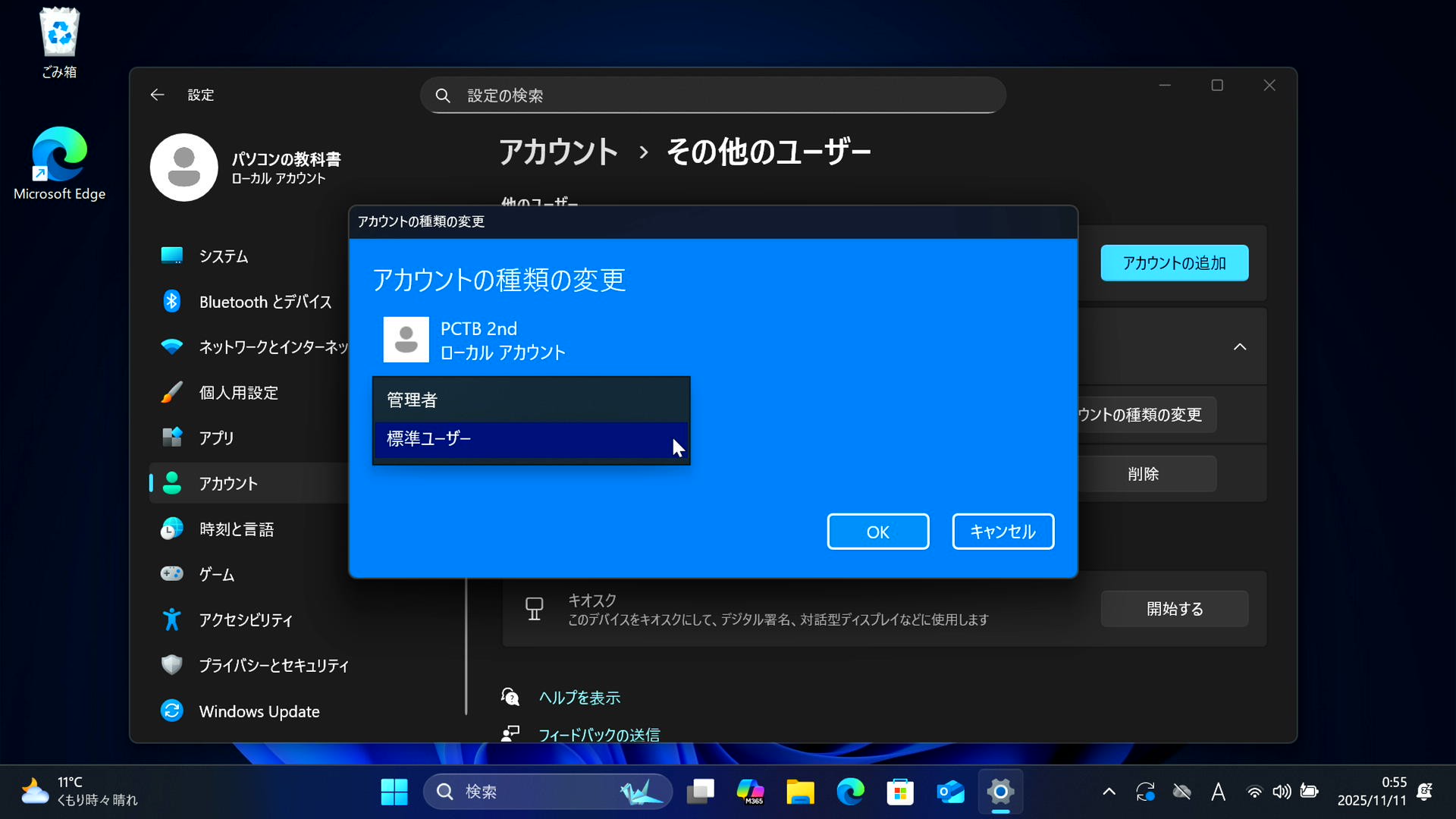
Task: Click Bluetooth icon in settings sidebar
Action: [172, 301]
